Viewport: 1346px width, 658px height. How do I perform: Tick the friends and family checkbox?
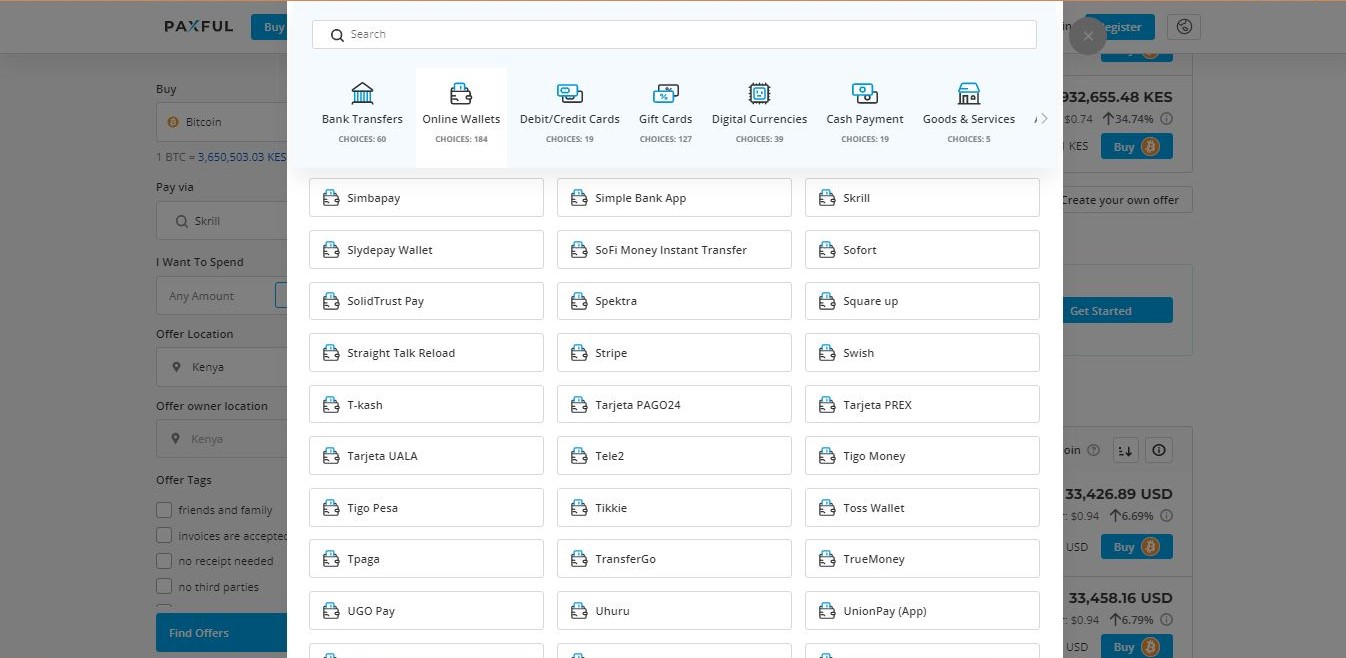click(x=164, y=510)
